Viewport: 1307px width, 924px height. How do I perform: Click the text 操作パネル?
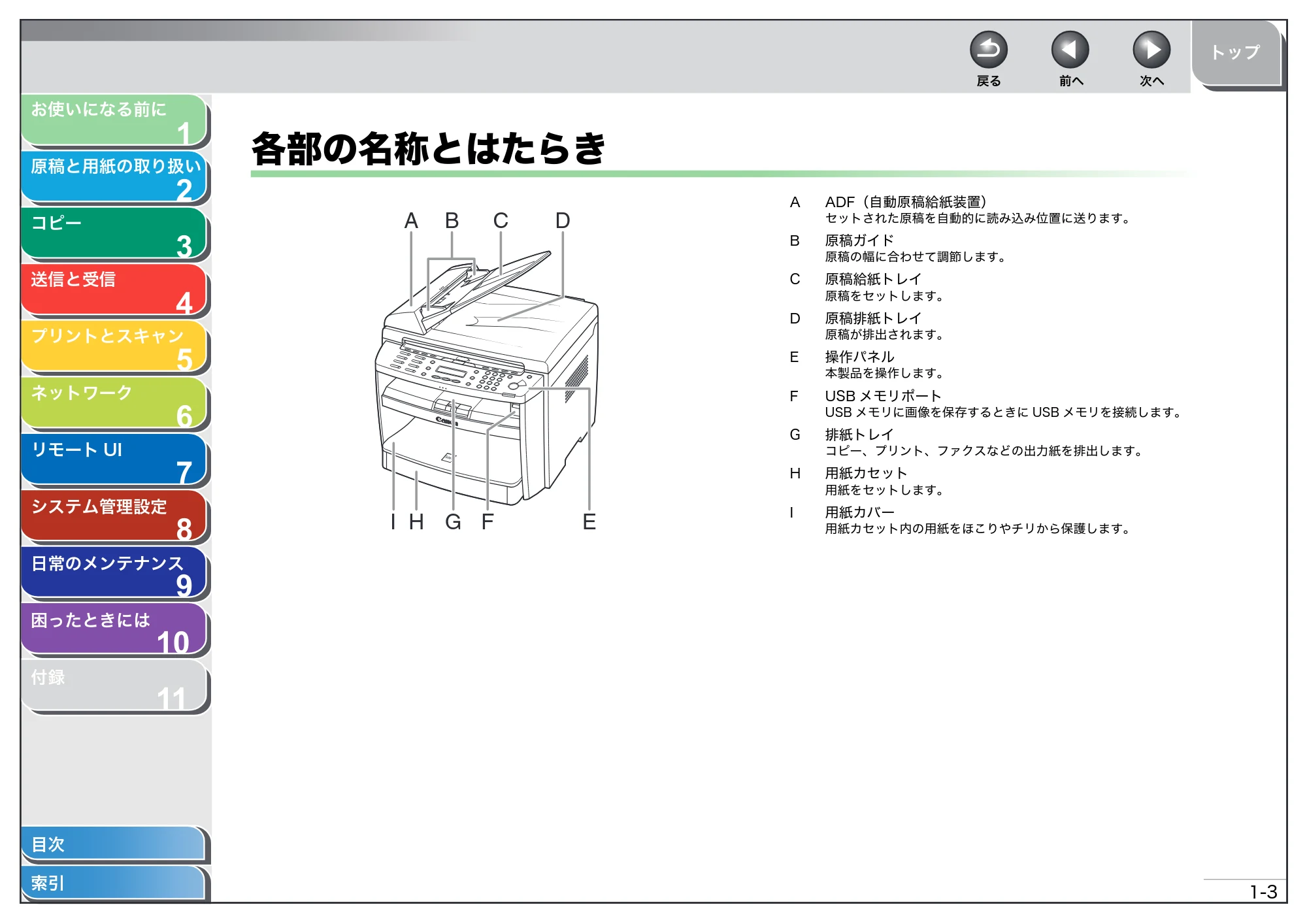pos(859,357)
